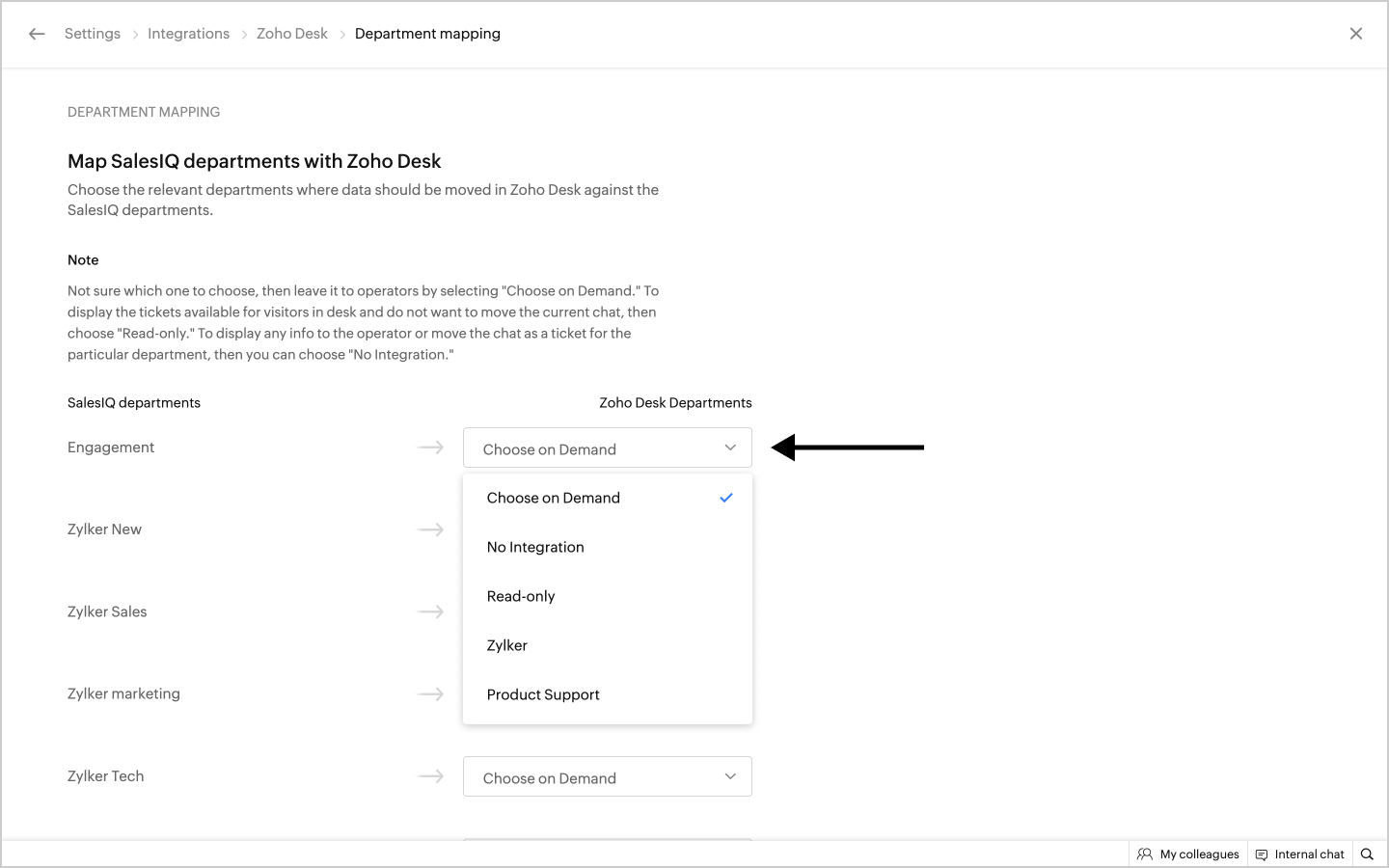Open the search icon in bottom bar
Viewport: 1389px width, 868px height.
(1367, 854)
